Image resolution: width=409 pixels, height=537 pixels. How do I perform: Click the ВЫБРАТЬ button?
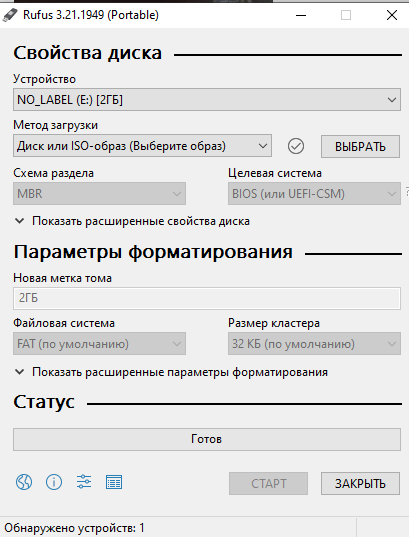coord(360,147)
